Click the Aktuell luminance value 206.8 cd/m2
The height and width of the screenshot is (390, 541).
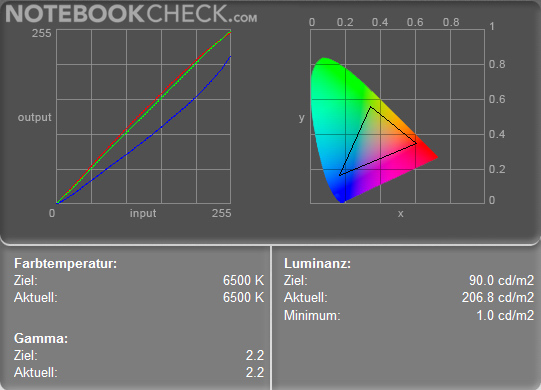(x=498, y=298)
